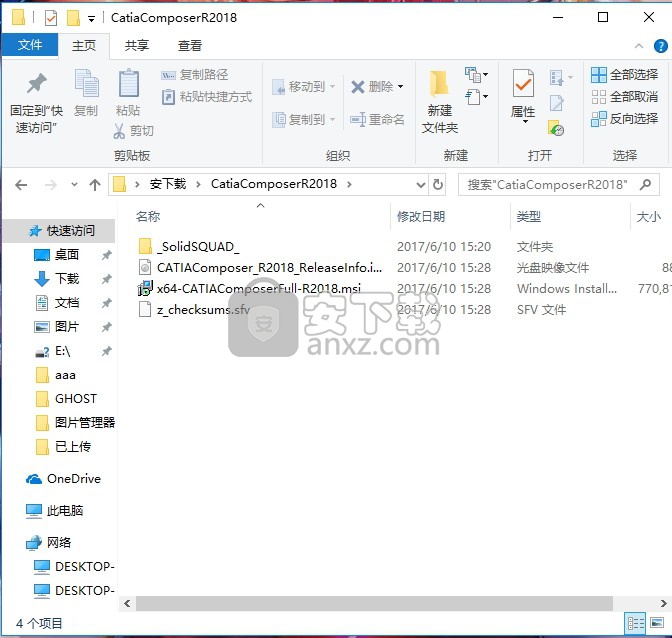
Task: Open the Delete options dropdown arrow
Action: coord(400,87)
